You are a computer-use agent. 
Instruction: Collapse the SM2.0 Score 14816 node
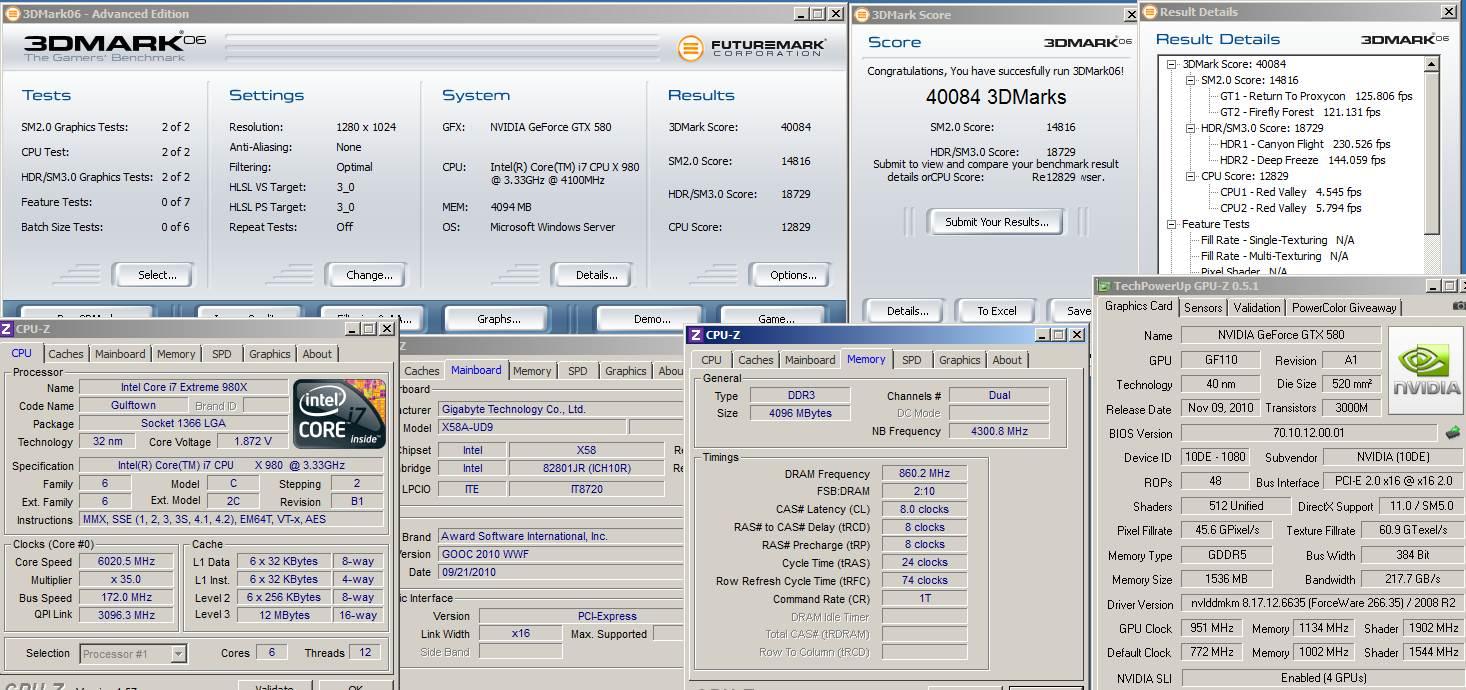(1191, 80)
